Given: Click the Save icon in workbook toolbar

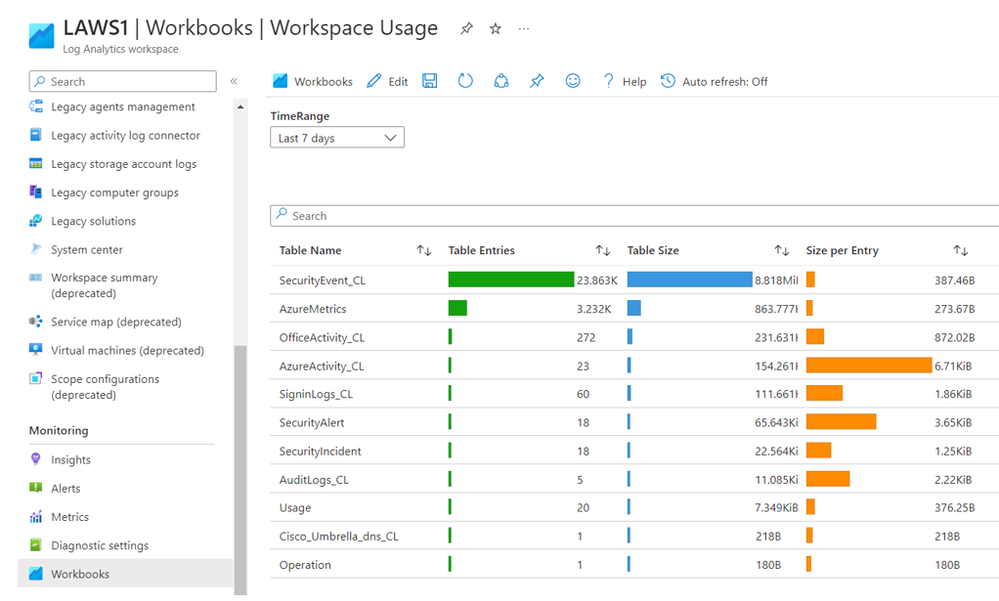Looking at the screenshot, I should coord(430,81).
